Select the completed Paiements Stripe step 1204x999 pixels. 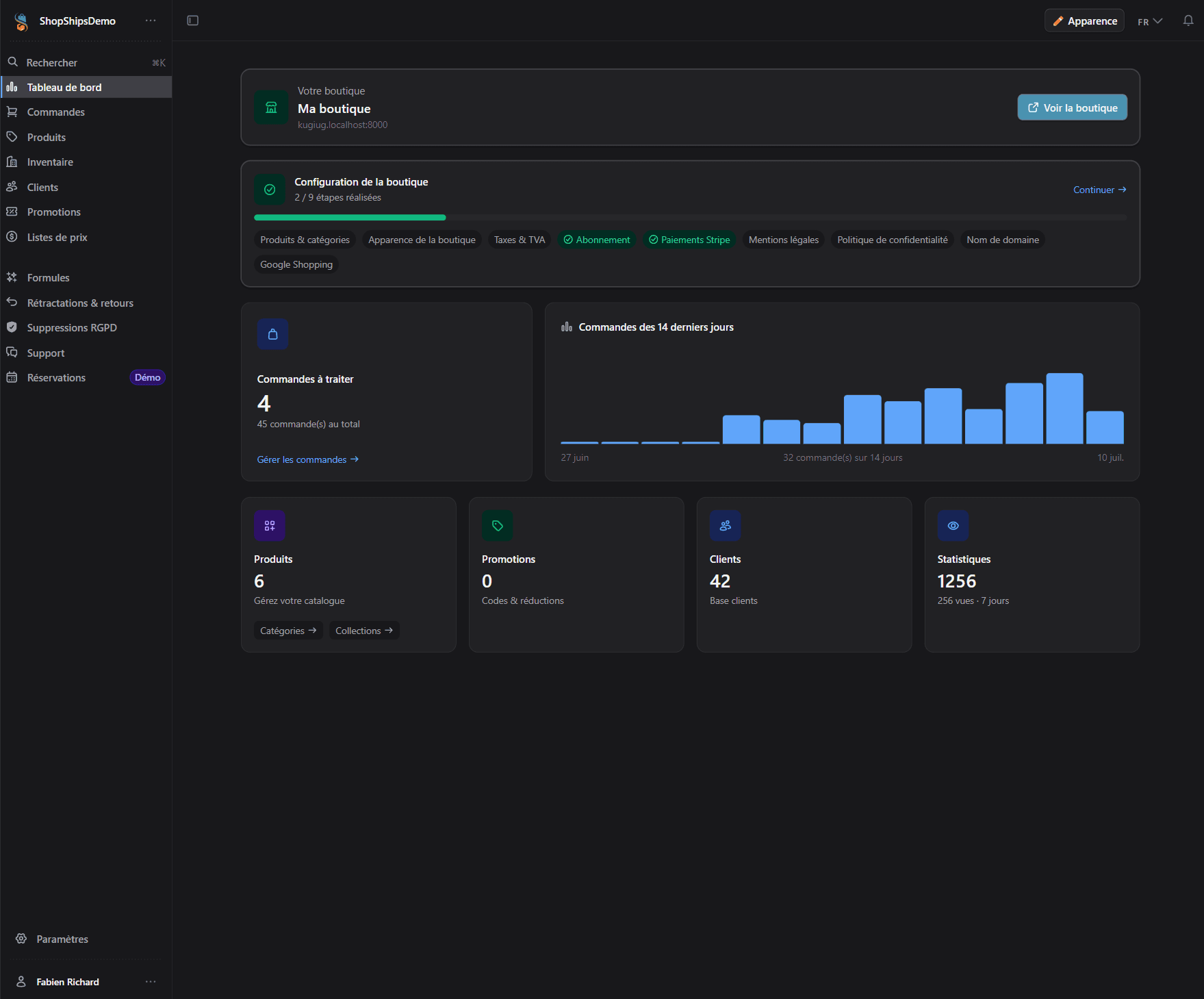pyautogui.click(x=689, y=240)
